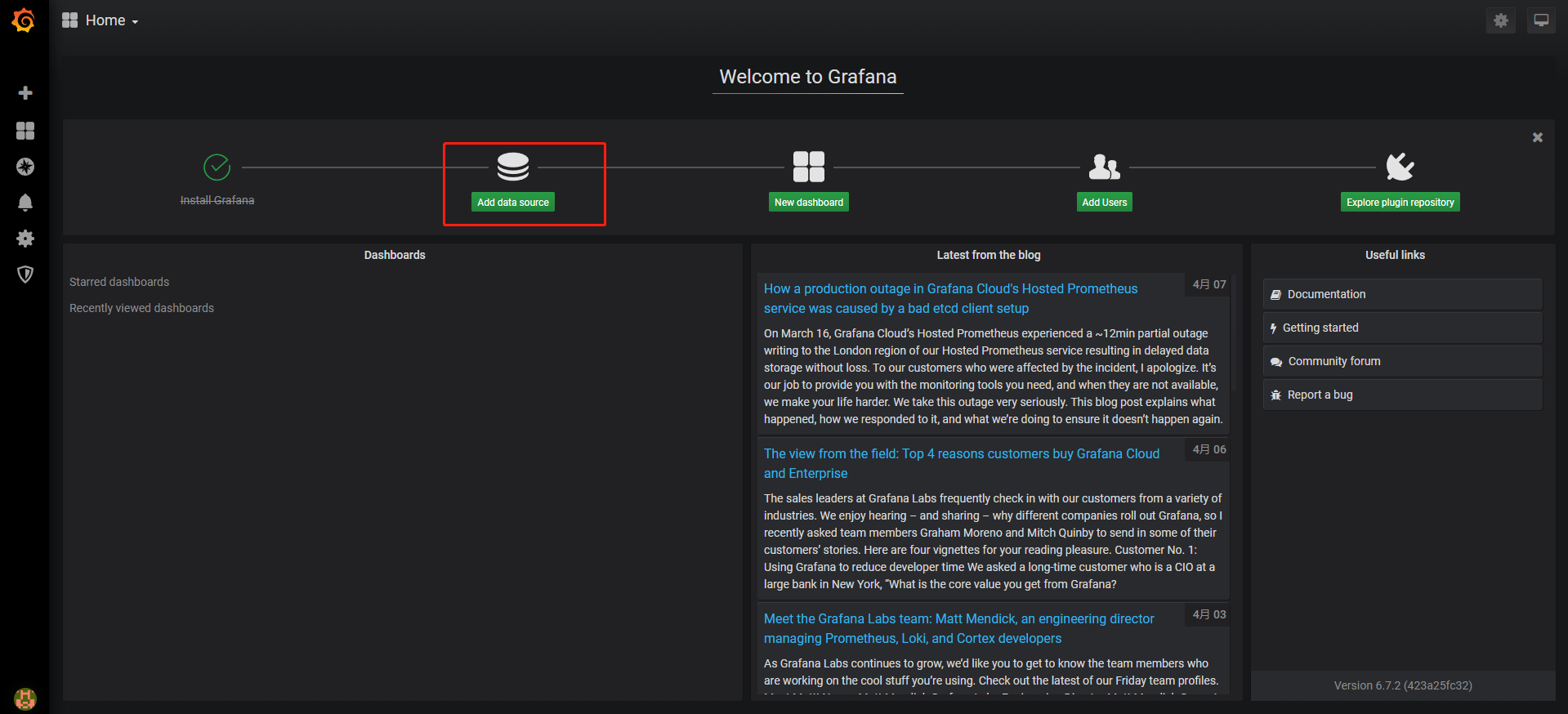The height and width of the screenshot is (714, 1568).
Task: Click the users icon above Add Users
Action: (1105, 167)
